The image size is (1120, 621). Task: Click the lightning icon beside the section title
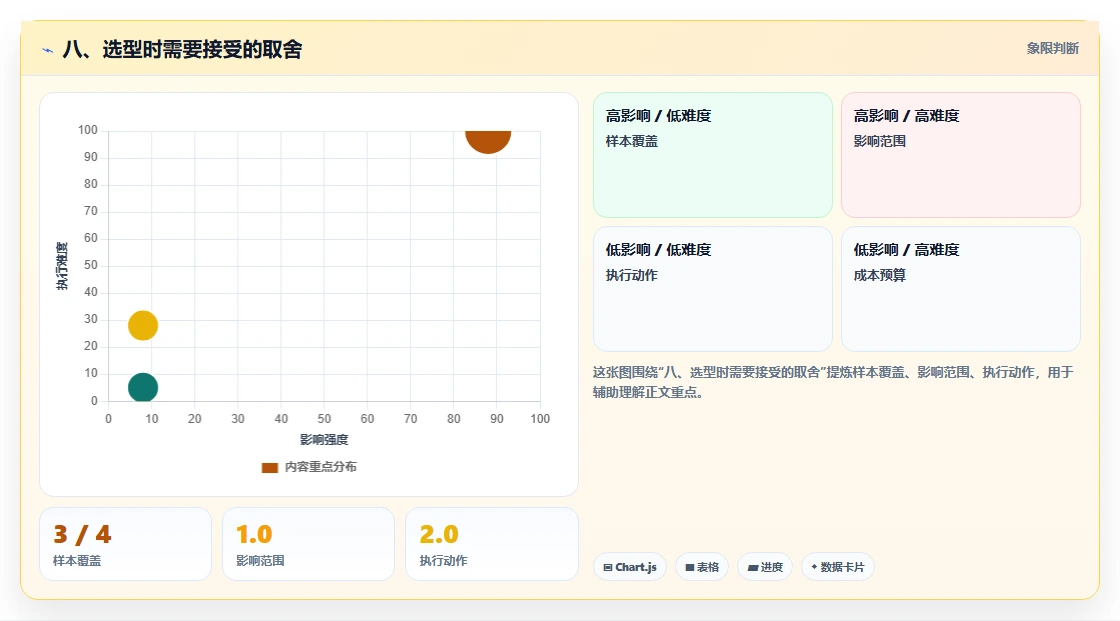pos(48,50)
